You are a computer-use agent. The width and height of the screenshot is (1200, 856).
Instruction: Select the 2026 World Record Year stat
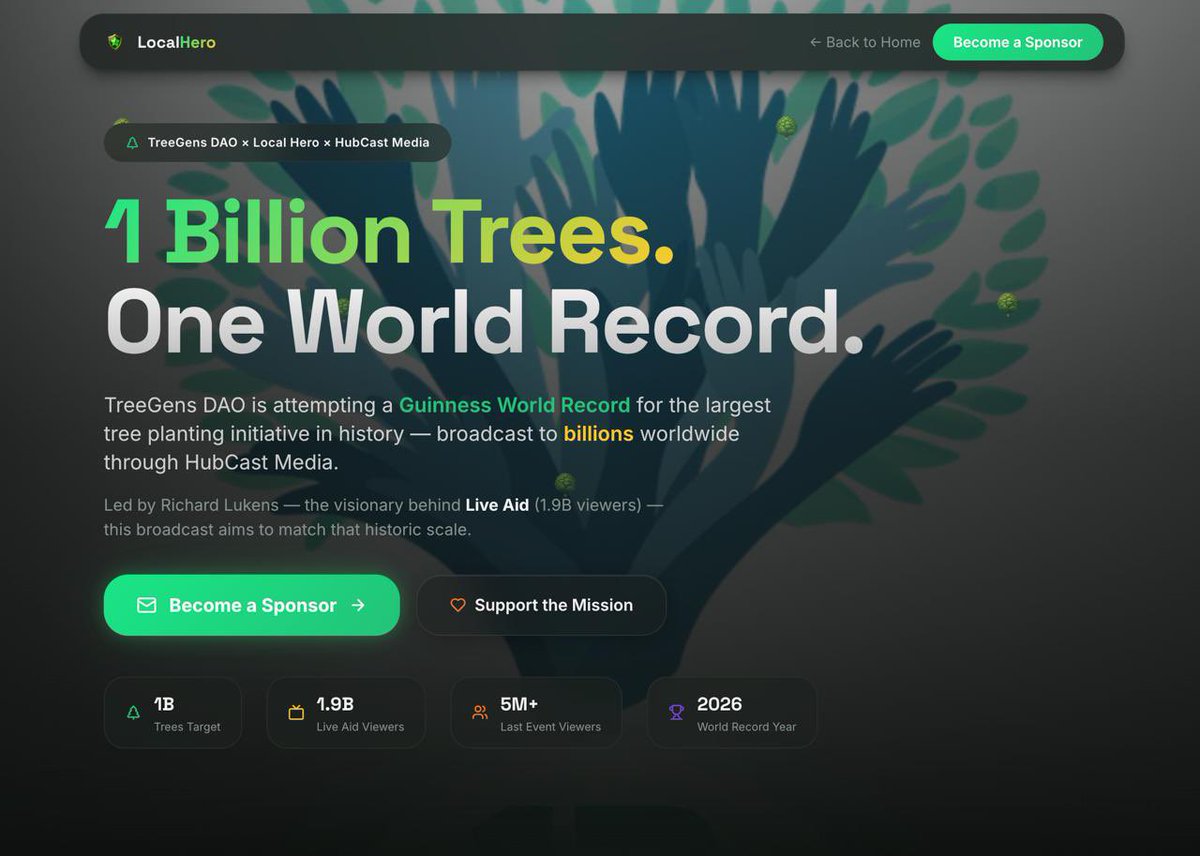732,713
